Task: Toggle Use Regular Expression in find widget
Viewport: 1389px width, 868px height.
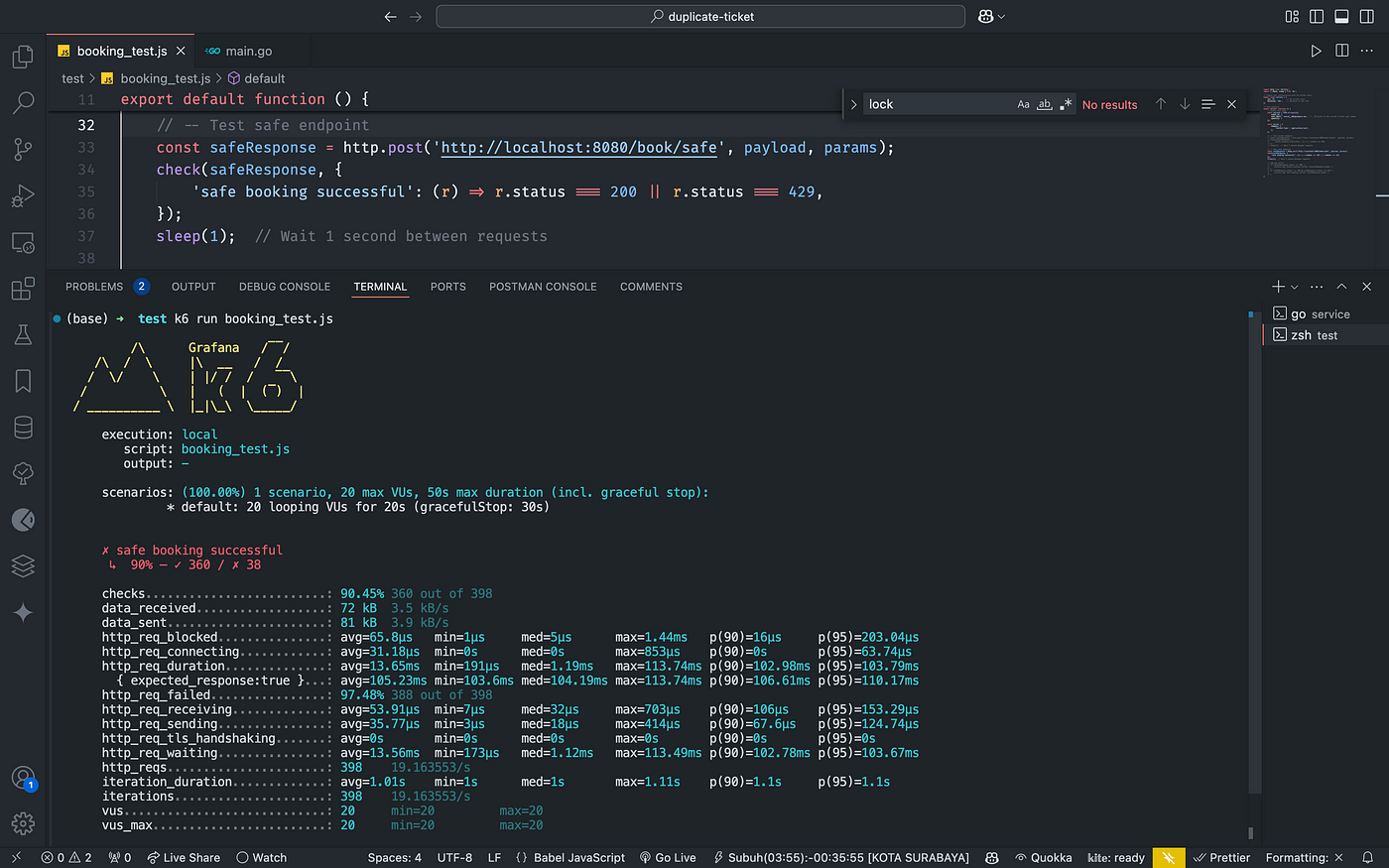Action: [x=1066, y=104]
